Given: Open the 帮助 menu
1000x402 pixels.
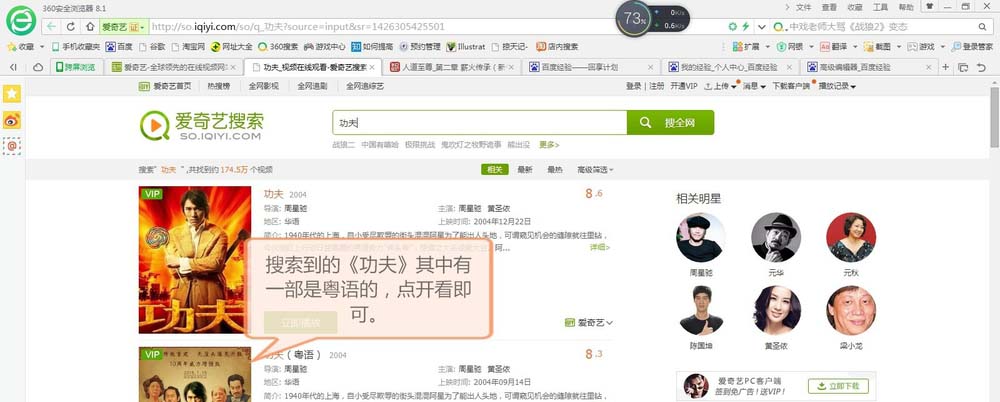Looking at the screenshot, I should tap(906, 7).
